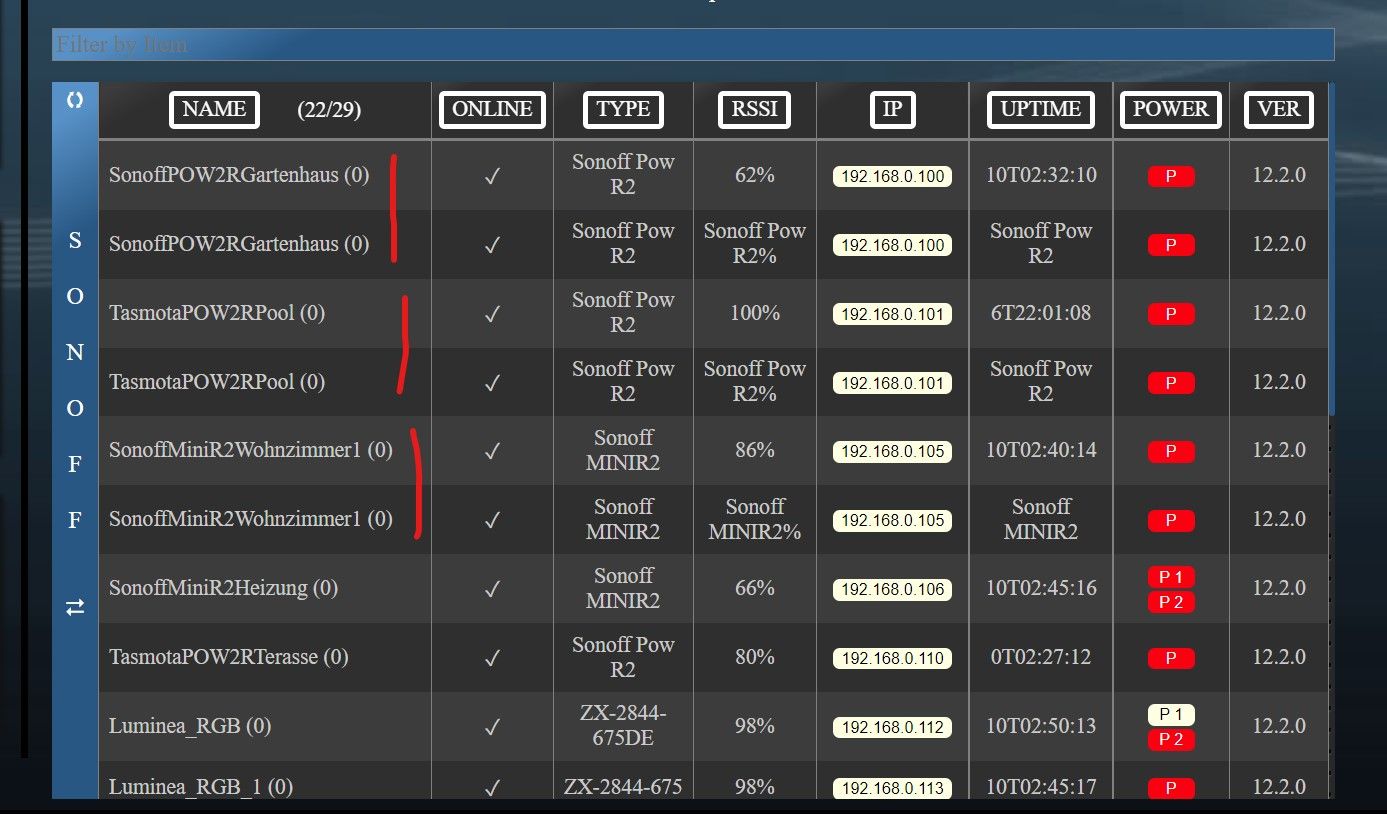Select Luminea_RGB (0) device name
The height and width of the screenshot is (814, 1387).
(x=190, y=726)
